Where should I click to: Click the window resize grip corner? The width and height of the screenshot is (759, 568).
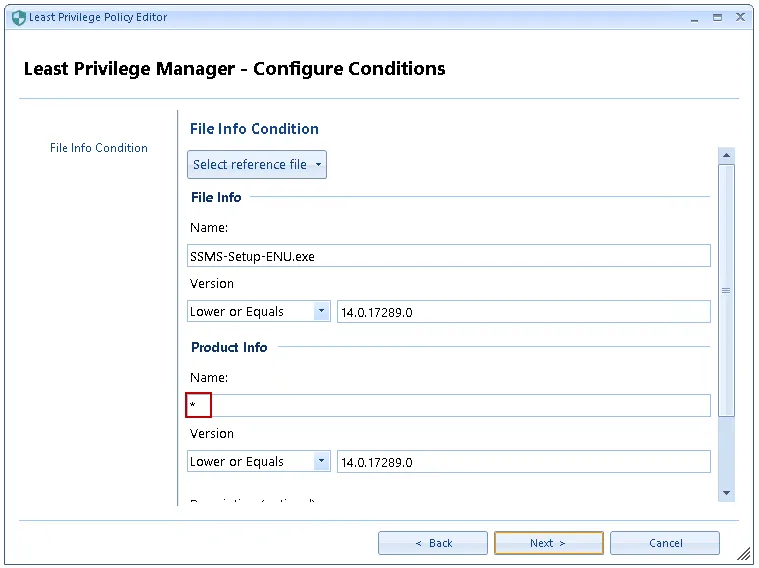coord(745,555)
